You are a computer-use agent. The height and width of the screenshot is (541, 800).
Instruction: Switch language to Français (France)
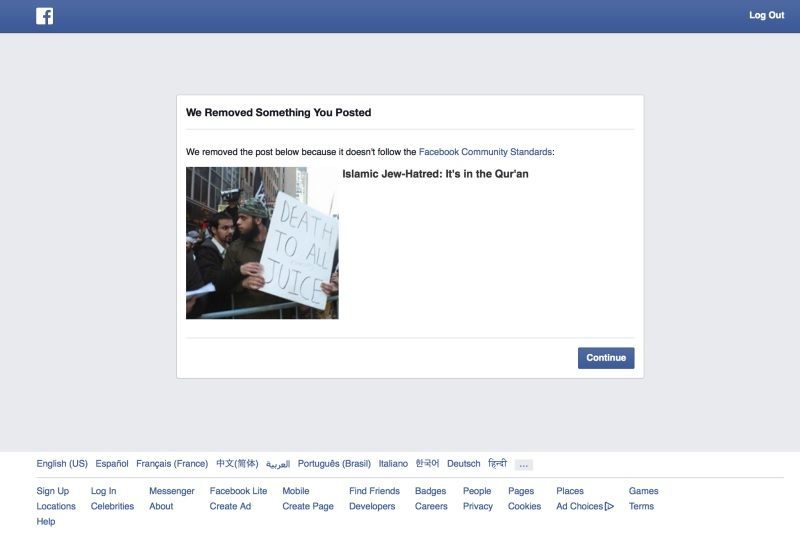pos(172,463)
